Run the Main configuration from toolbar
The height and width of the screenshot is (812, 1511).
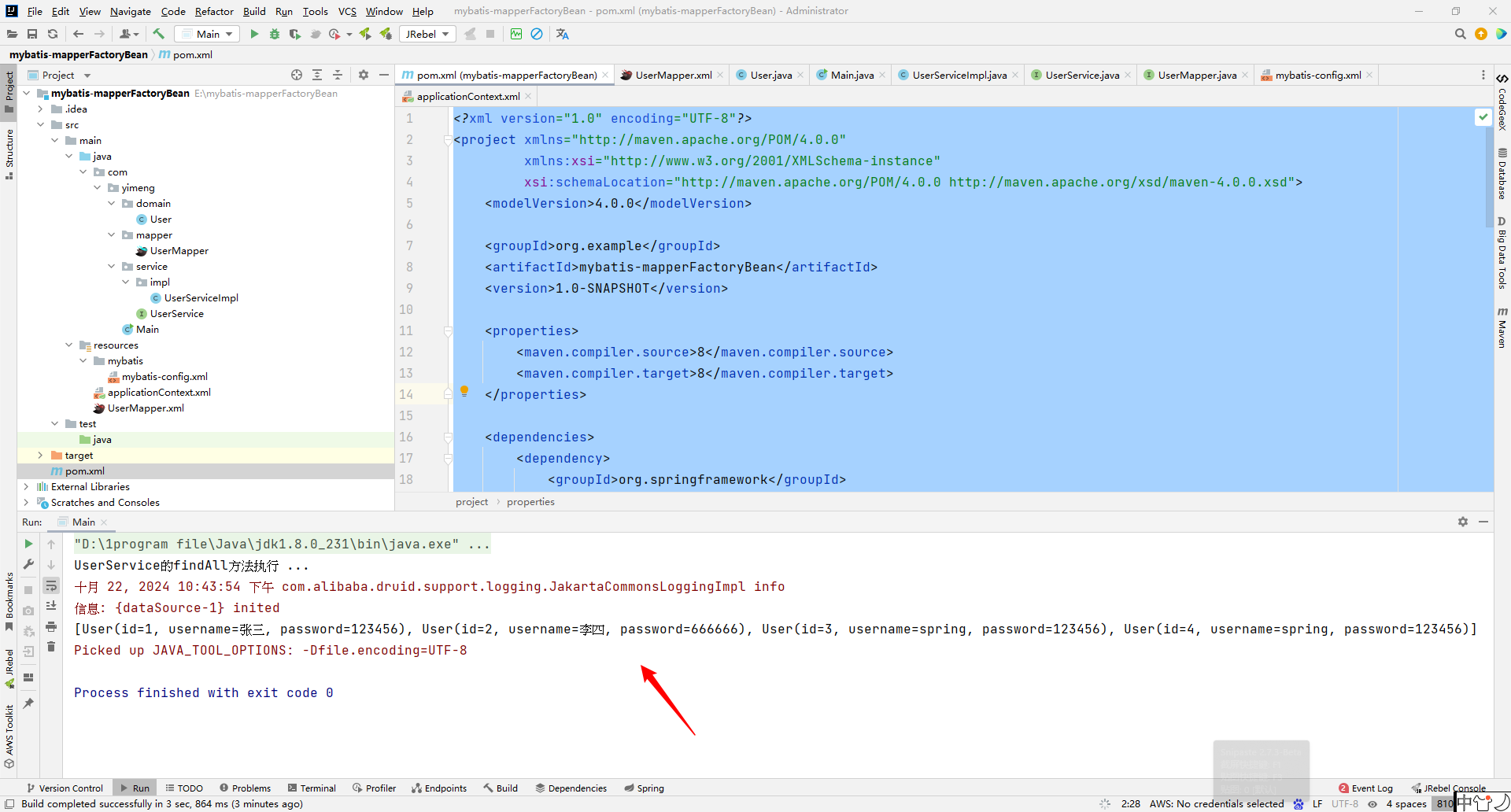(254, 34)
